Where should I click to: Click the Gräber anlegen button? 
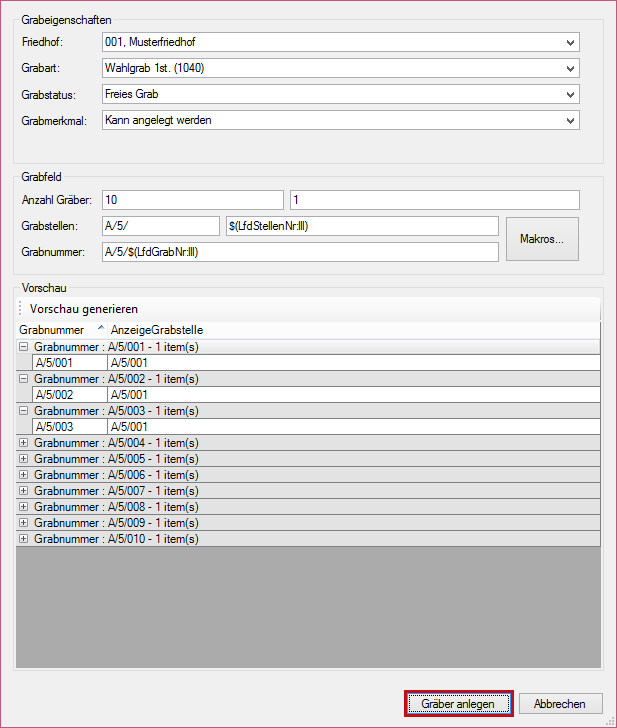tap(458, 704)
